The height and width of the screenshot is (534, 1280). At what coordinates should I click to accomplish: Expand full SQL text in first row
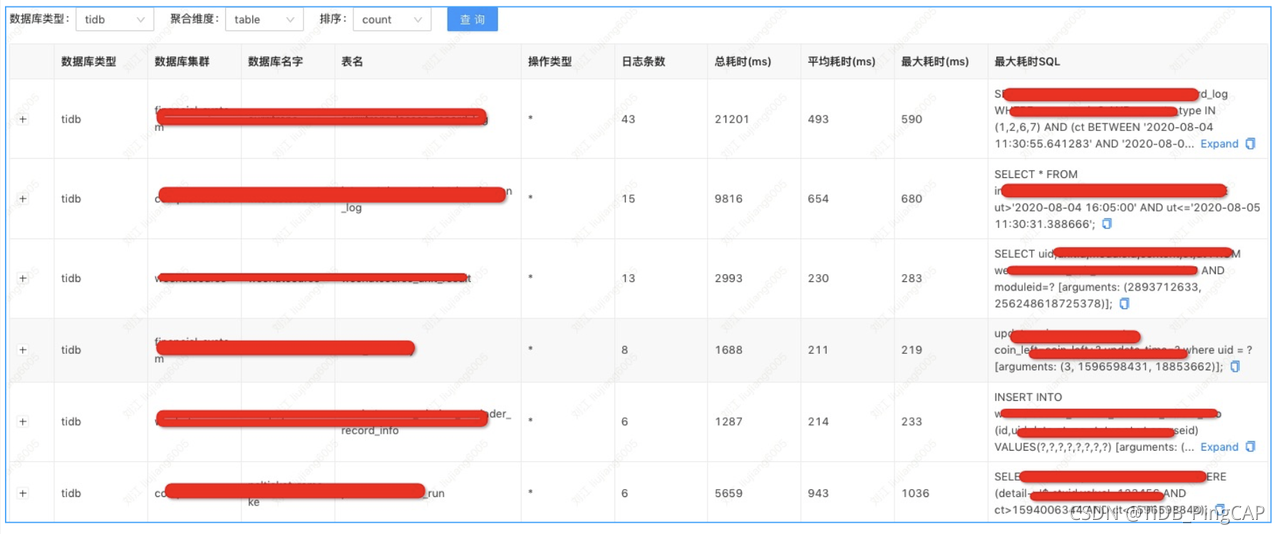coord(1219,144)
